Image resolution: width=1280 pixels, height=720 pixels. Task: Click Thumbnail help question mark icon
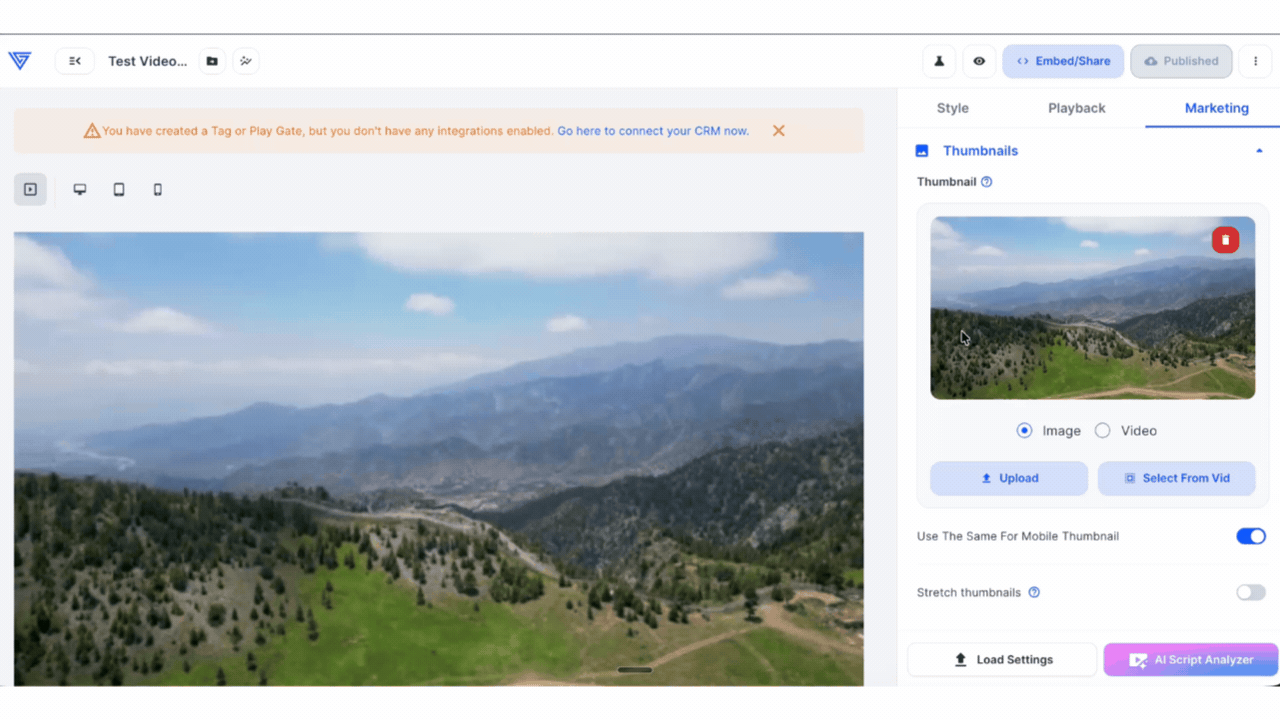click(x=986, y=182)
